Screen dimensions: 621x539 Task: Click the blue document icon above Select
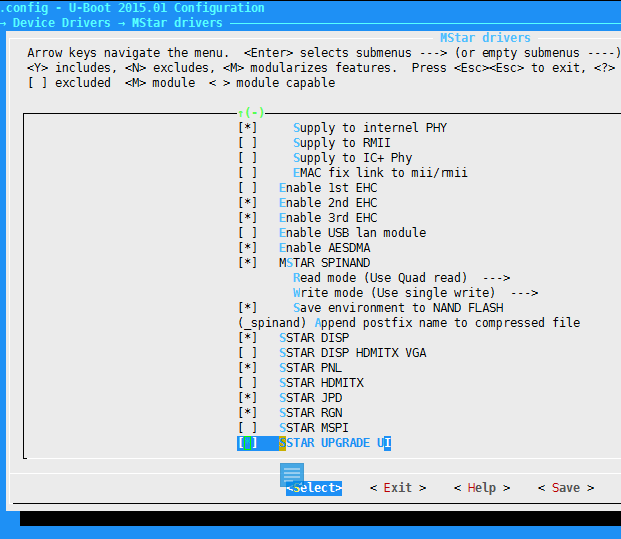point(291,474)
